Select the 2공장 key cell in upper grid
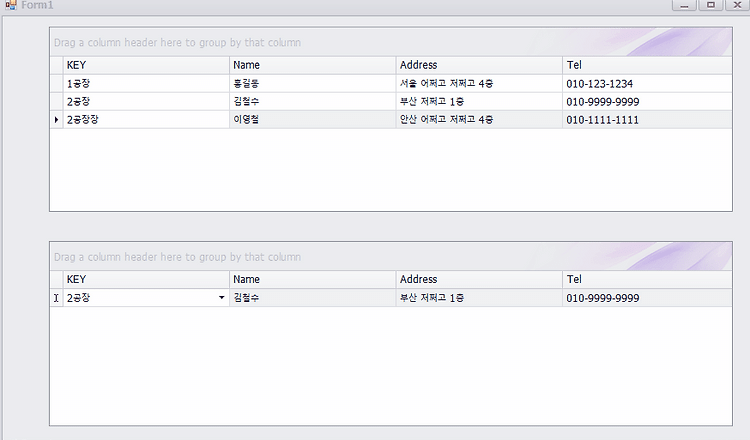Viewport: 750px width, 440px height. [x=146, y=102]
